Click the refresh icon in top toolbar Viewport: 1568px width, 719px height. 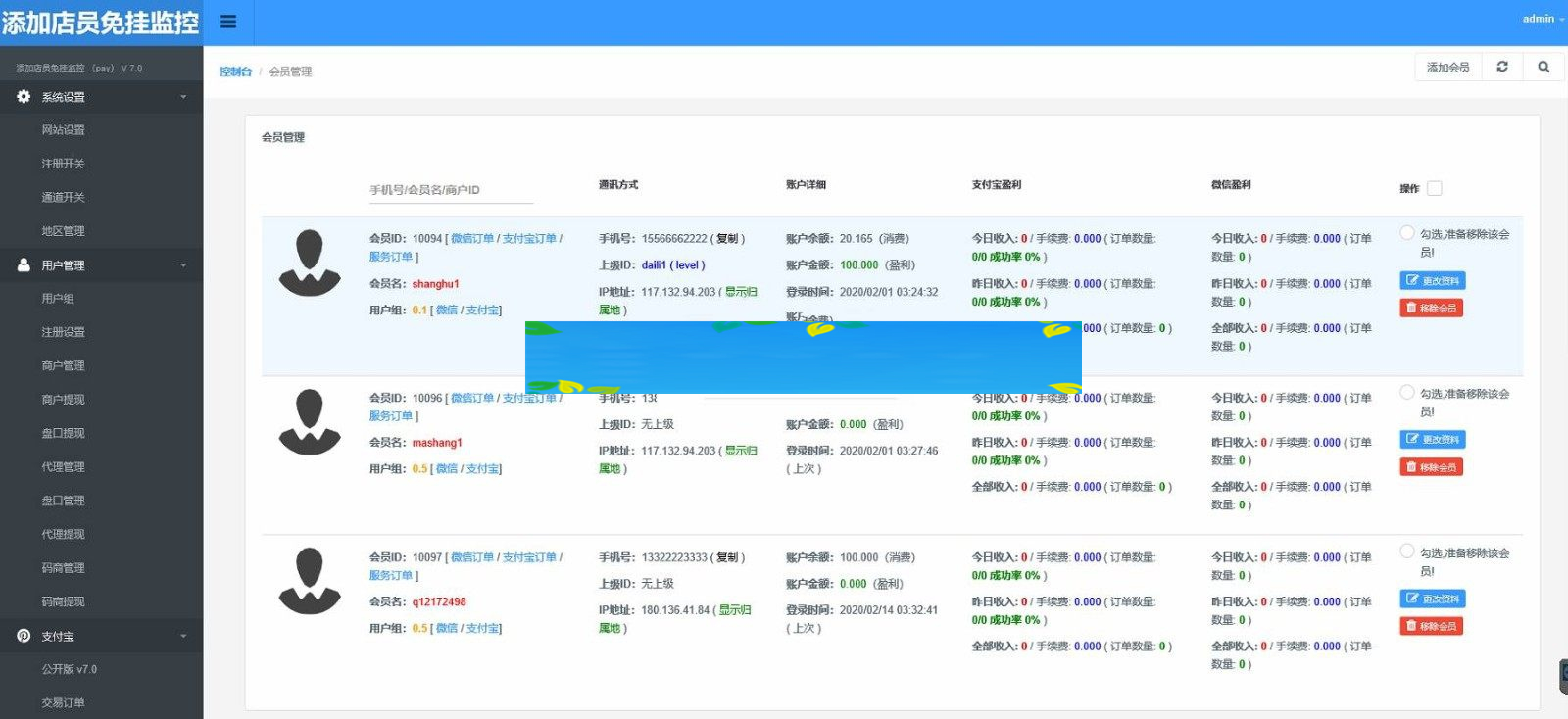[x=1502, y=67]
